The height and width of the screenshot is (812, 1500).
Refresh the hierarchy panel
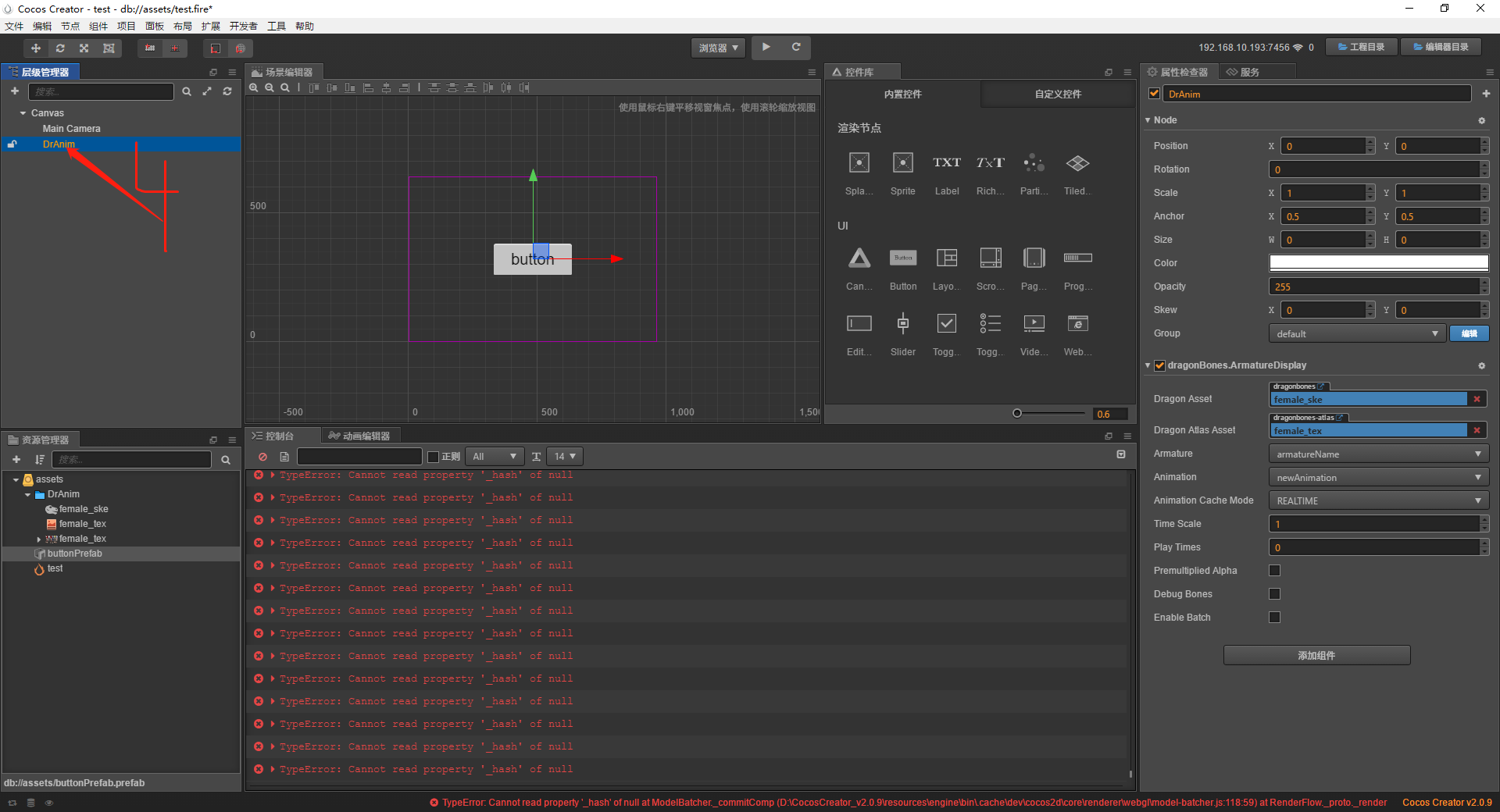(227, 91)
